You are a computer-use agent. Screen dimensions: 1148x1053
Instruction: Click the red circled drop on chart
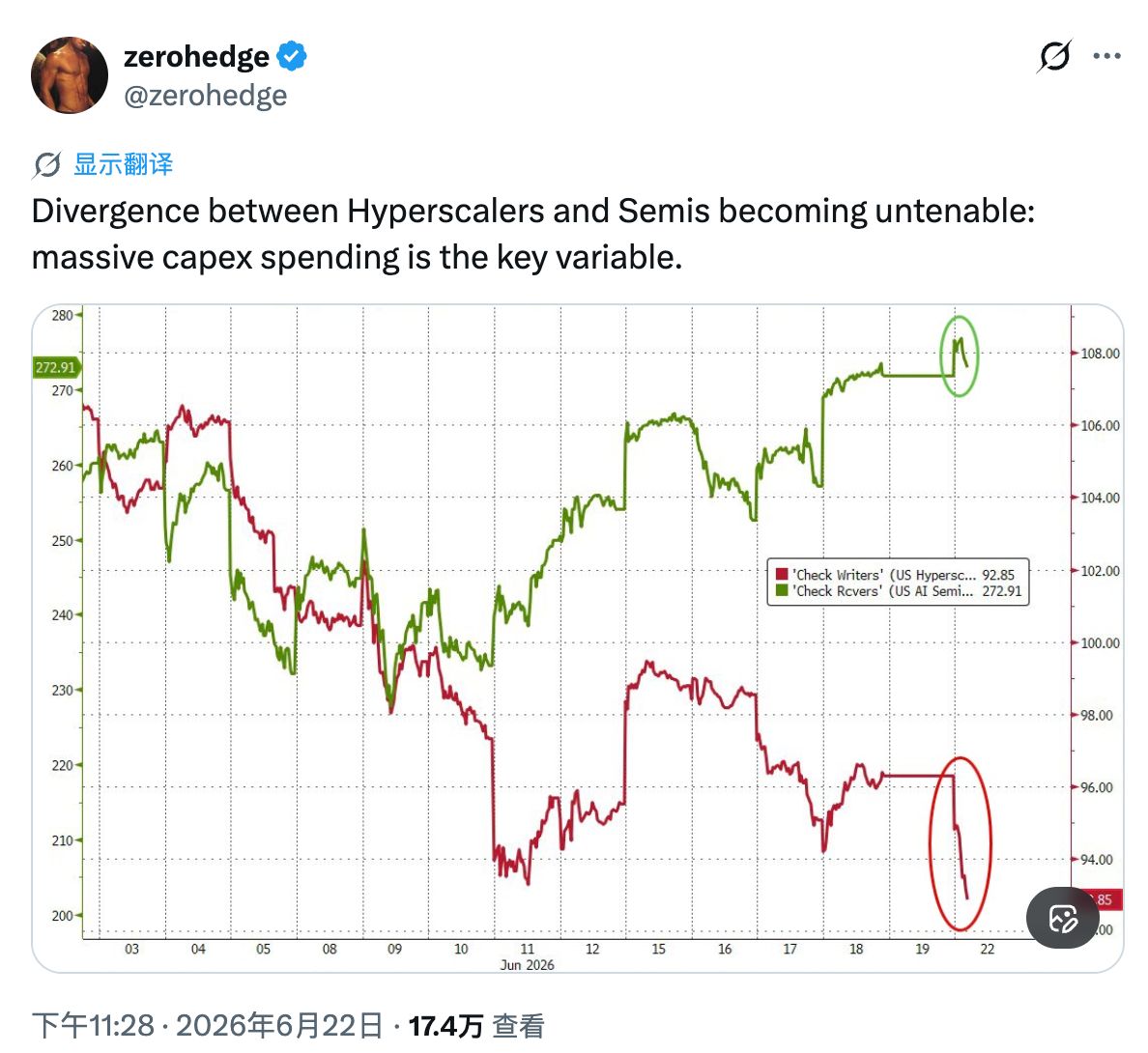tap(960, 843)
